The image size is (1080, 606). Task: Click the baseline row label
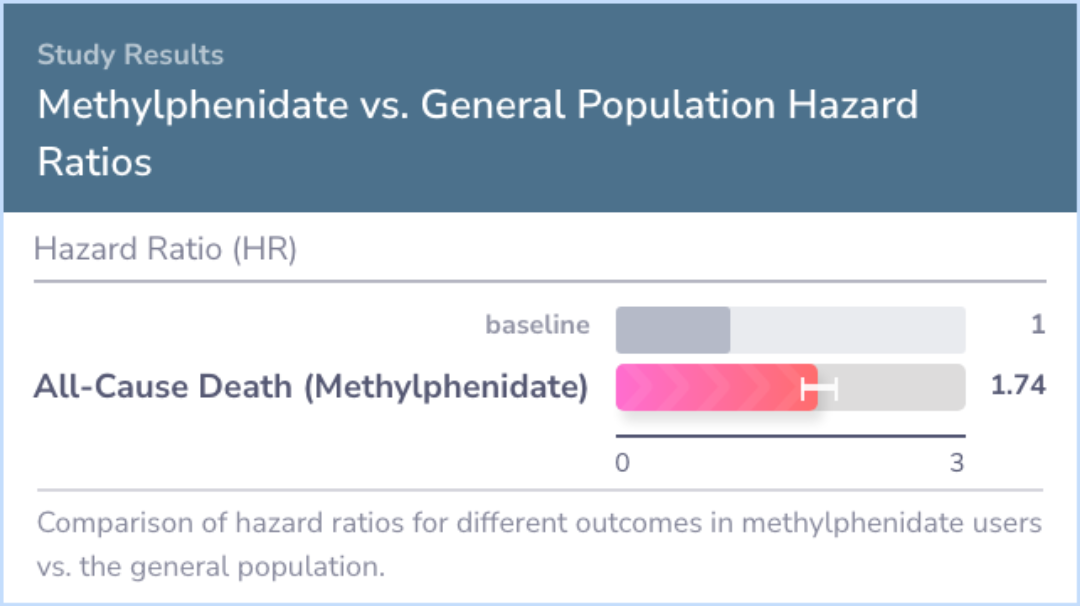point(537,324)
